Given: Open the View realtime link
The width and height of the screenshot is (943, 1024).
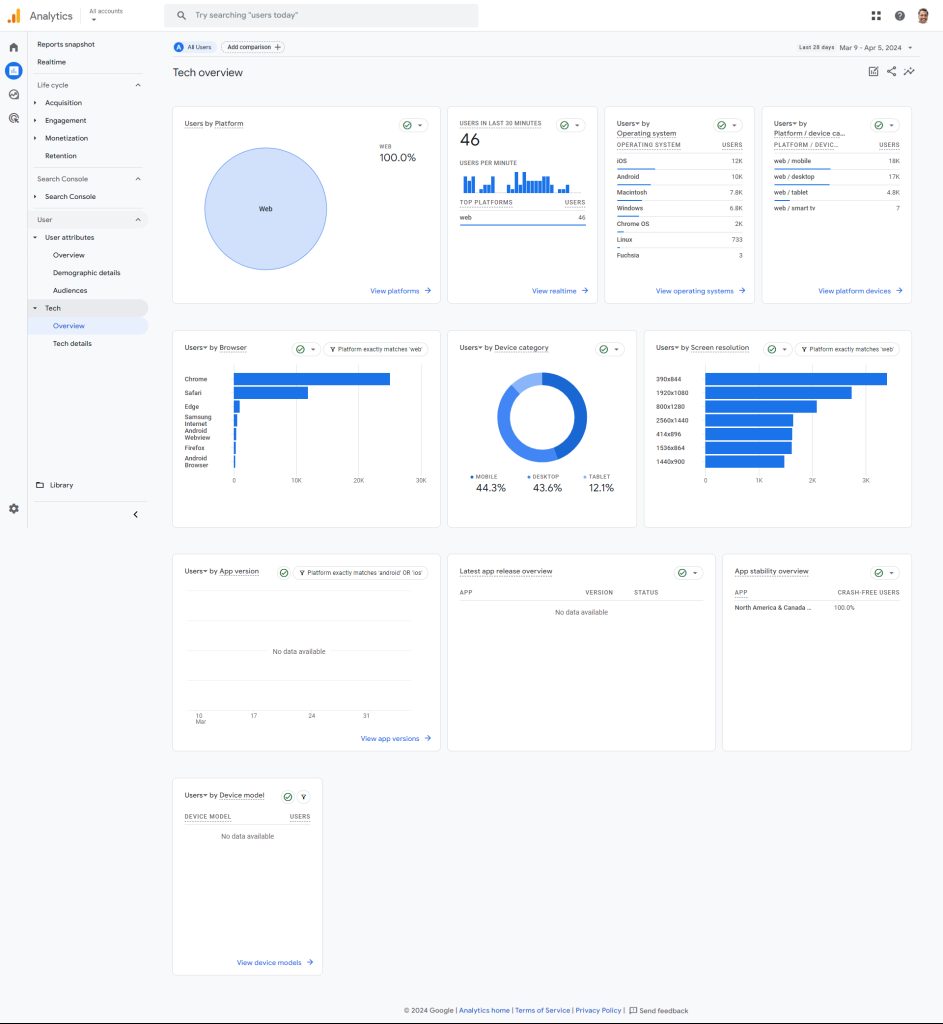Looking at the screenshot, I should point(560,291).
